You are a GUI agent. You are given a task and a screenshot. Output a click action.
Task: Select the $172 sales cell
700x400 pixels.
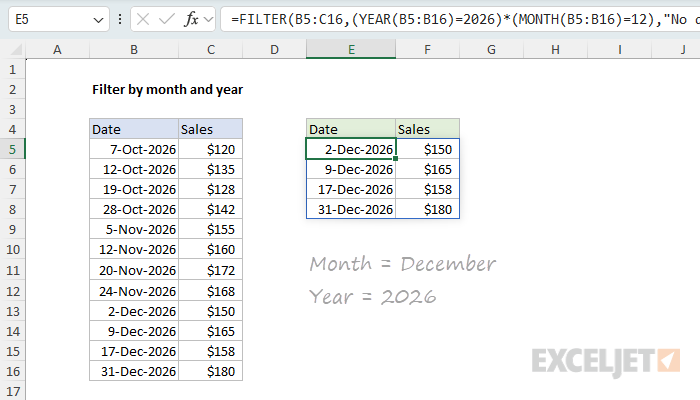click(x=211, y=270)
